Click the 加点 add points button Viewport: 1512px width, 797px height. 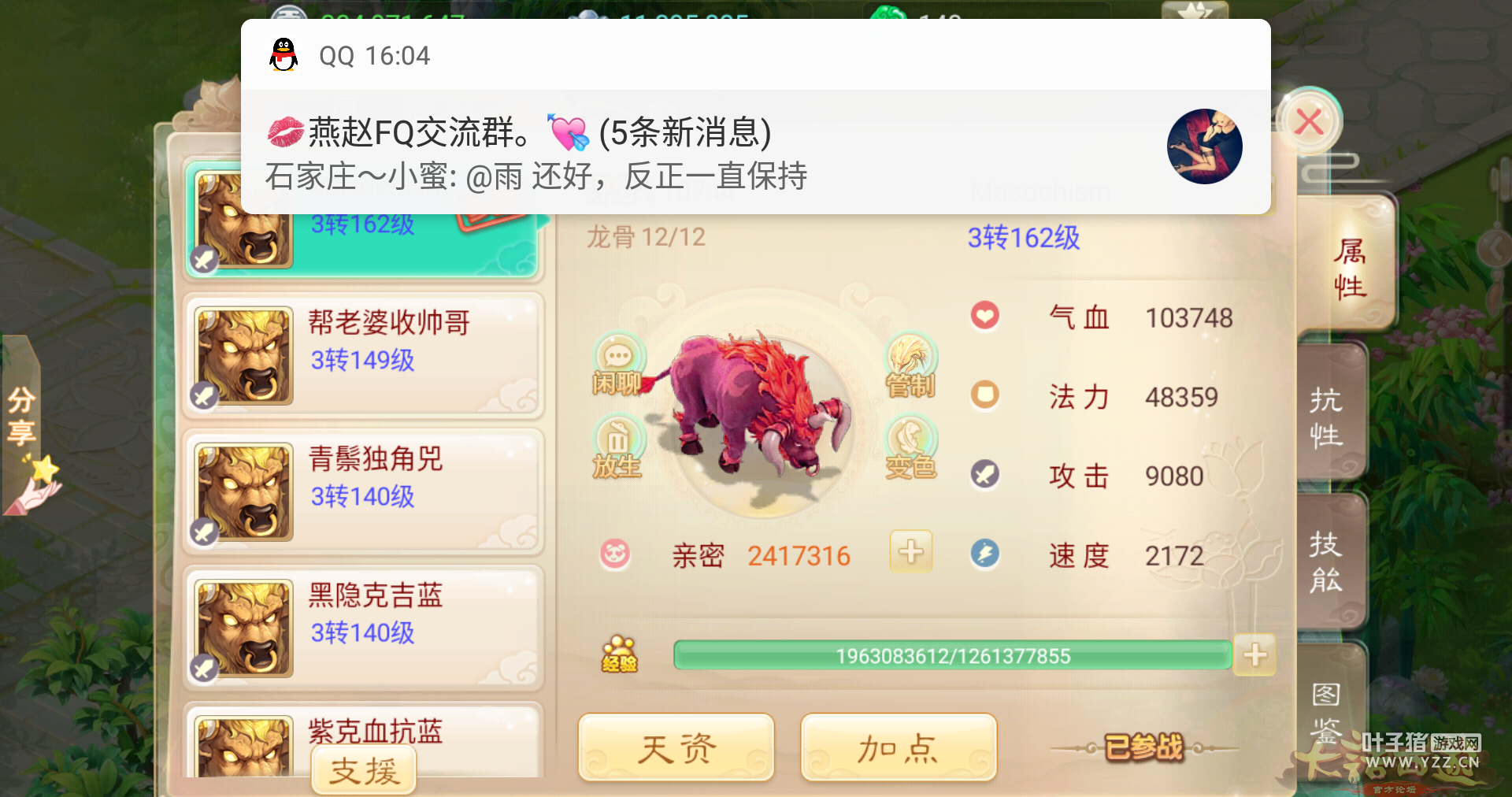tap(899, 747)
